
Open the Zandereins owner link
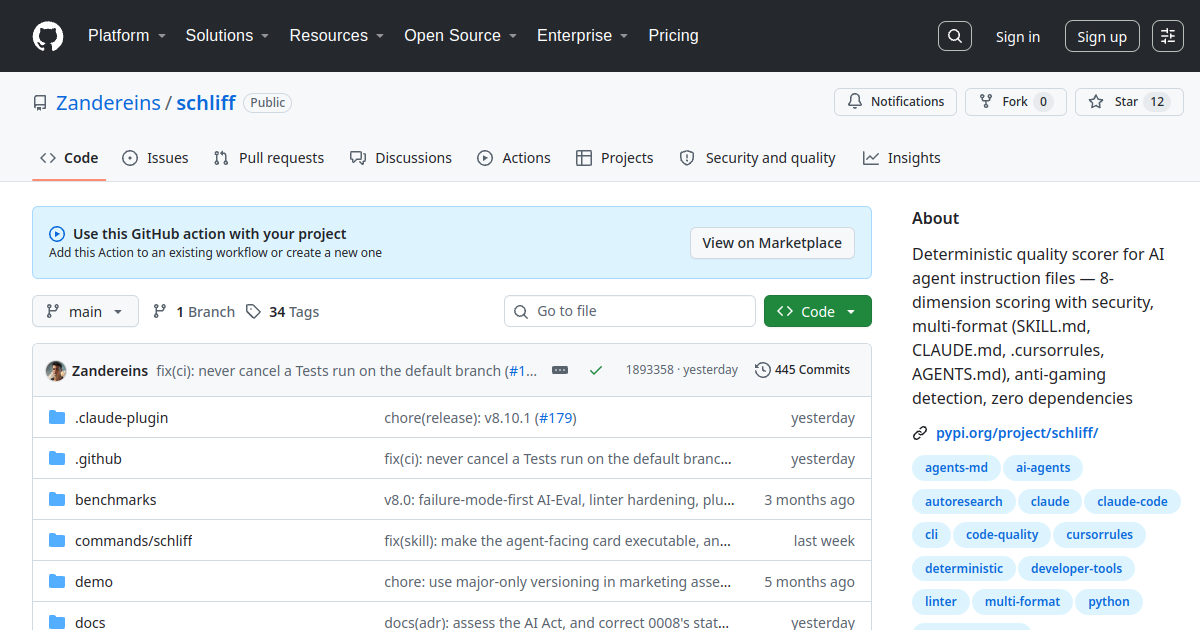point(108,103)
